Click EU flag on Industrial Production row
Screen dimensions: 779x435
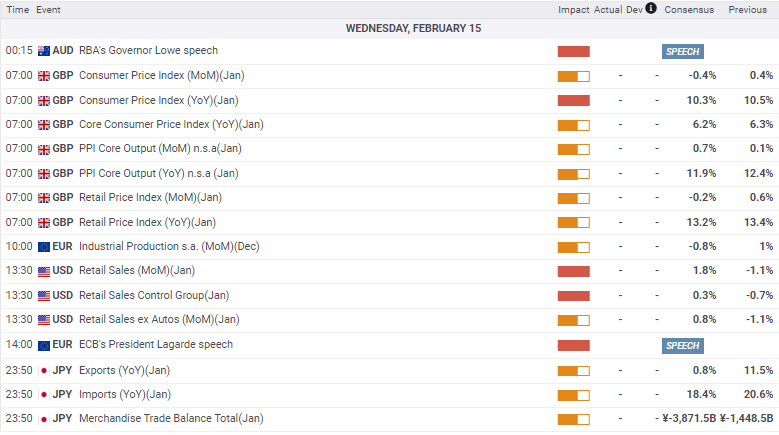(44, 247)
